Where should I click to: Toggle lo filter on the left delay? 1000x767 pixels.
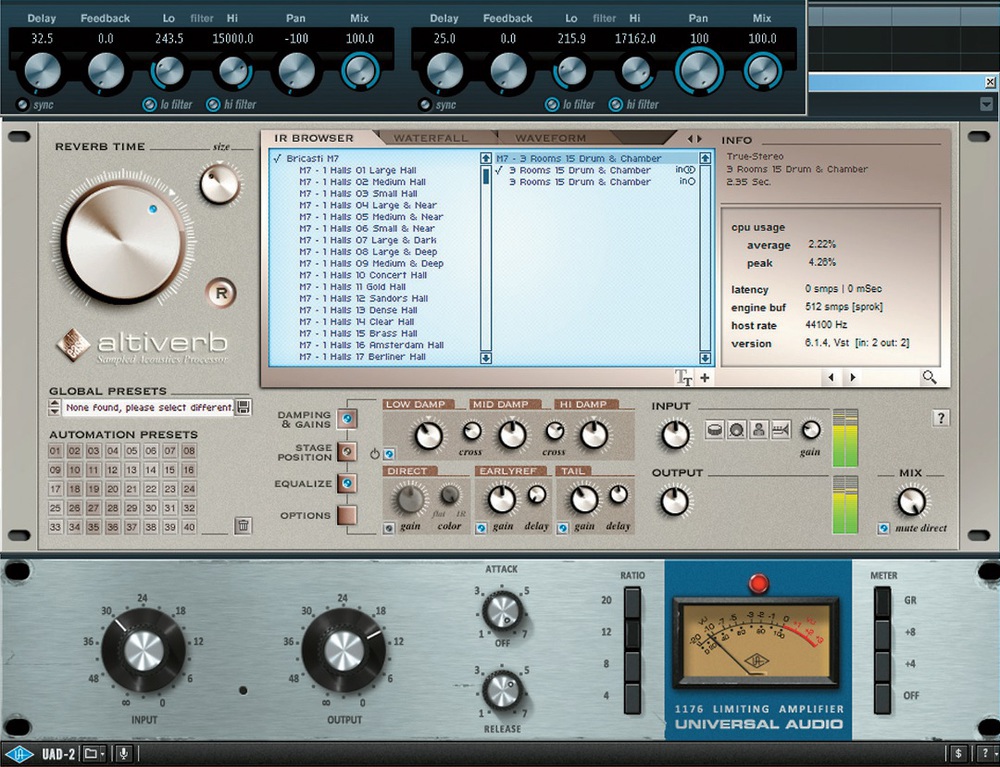[149, 105]
